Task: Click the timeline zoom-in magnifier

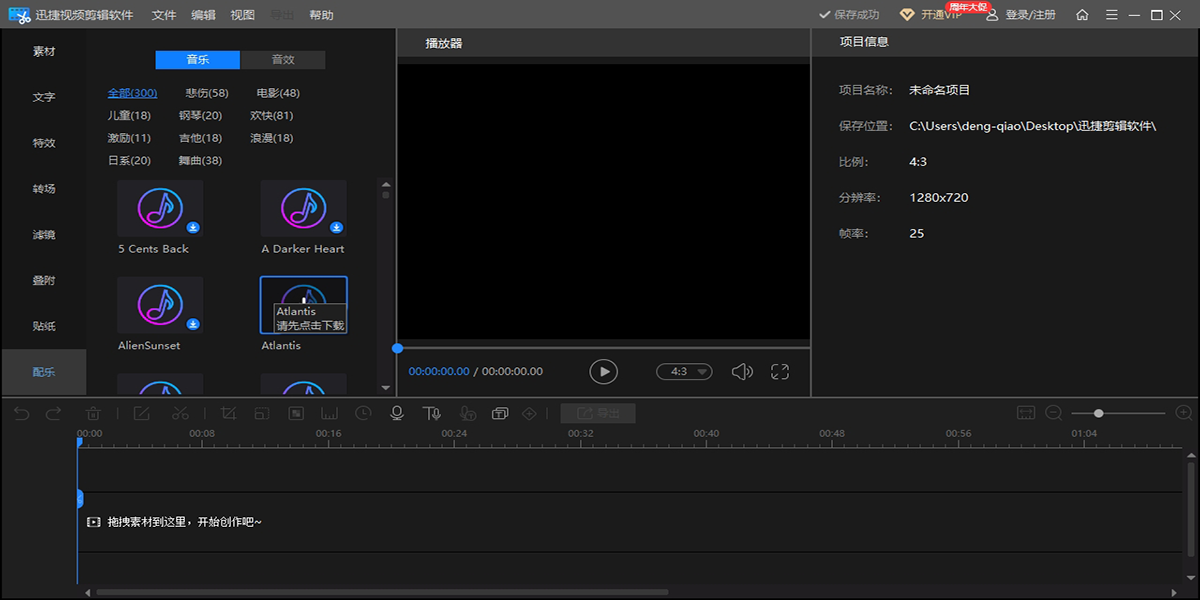Action: point(1184,413)
